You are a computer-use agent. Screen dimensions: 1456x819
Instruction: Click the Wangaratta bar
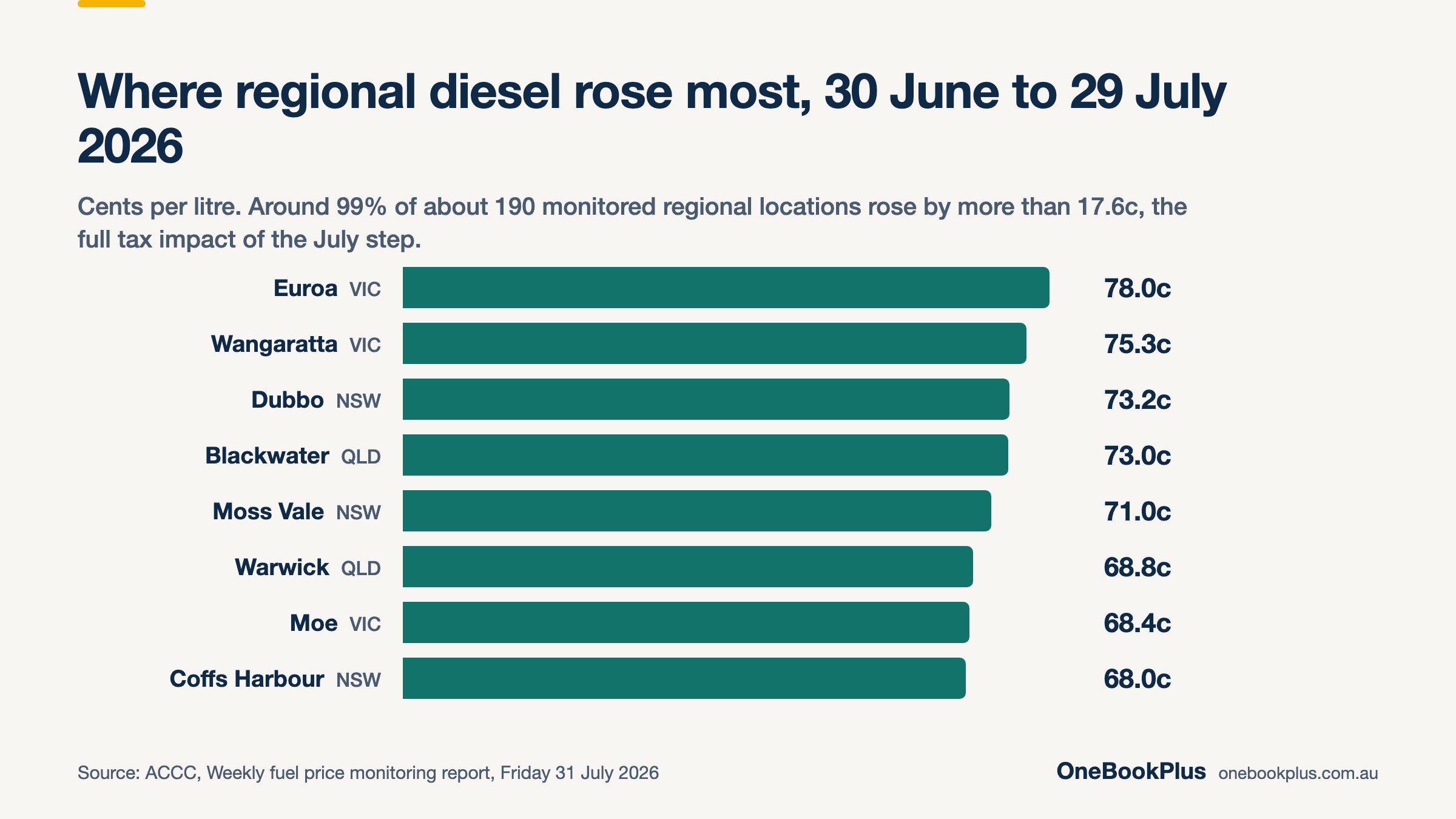pos(715,343)
